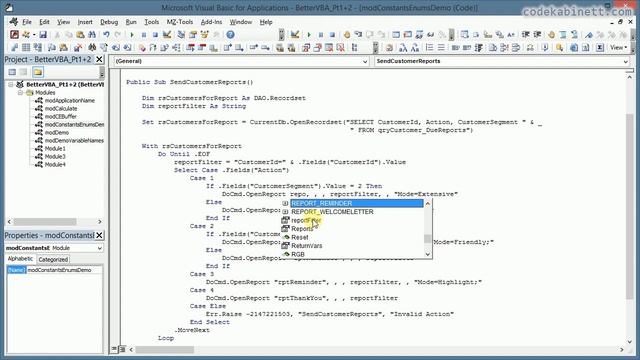Toggle breakpoint with Debug toolbar hand icon
This screenshot has height=360, width=640.
[x=347, y=35]
